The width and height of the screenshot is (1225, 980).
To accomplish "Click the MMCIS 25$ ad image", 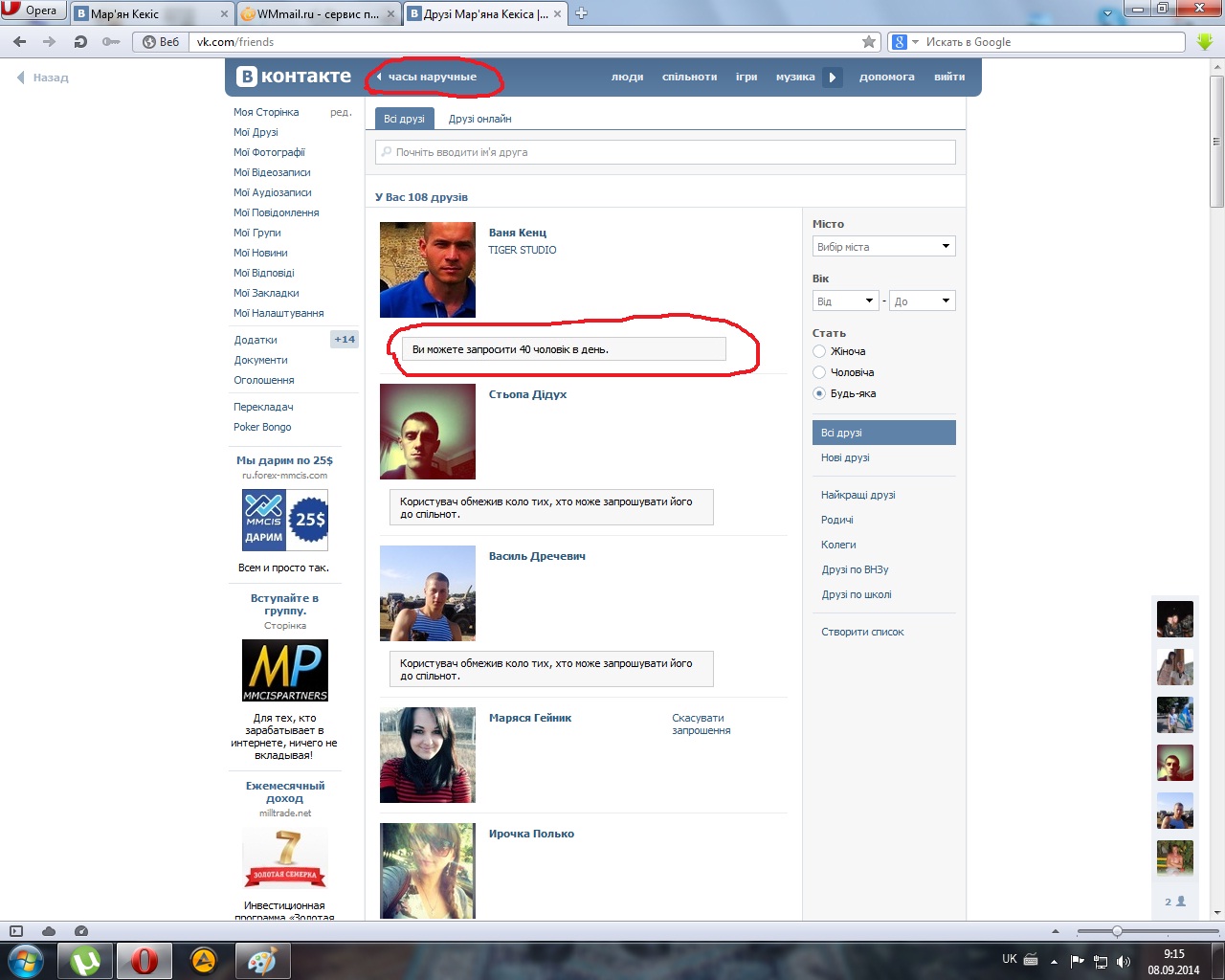I will (285, 521).
